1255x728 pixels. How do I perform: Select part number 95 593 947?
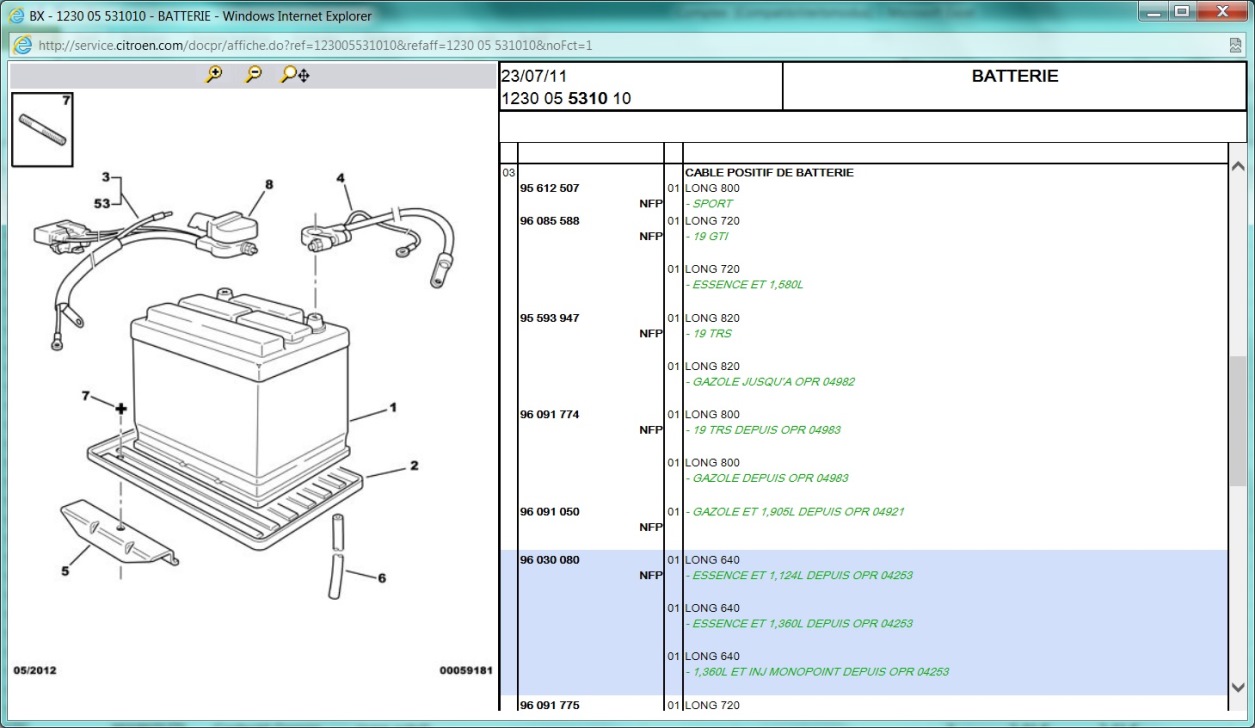click(x=549, y=318)
